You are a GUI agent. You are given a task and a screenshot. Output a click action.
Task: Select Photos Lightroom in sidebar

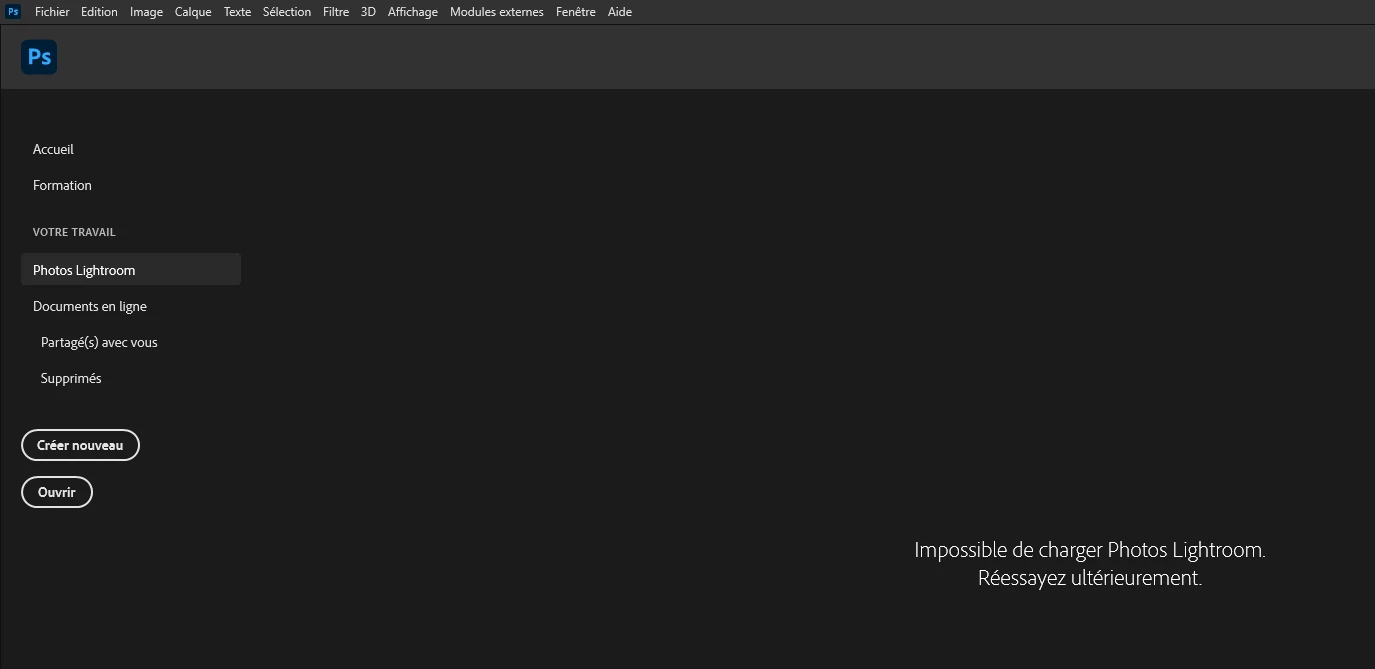(130, 270)
